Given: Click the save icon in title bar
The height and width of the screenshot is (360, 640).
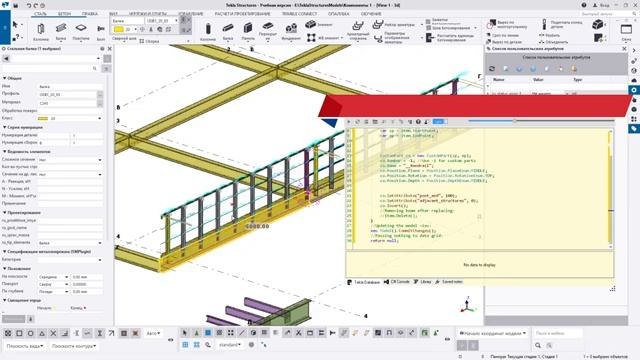Looking at the screenshot, I should [x=16, y=5].
